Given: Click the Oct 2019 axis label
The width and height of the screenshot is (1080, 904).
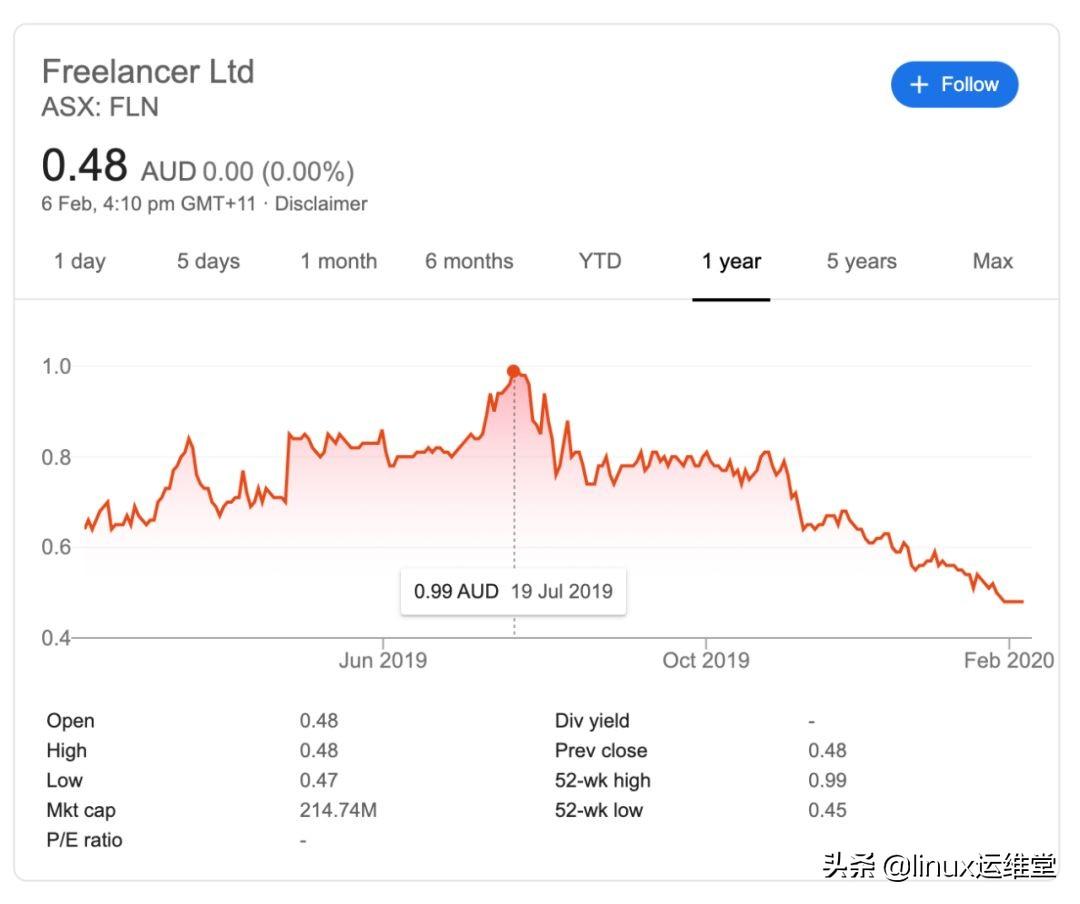Looking at the screenshot, I should pyautogui.click(x=706, y=660).
